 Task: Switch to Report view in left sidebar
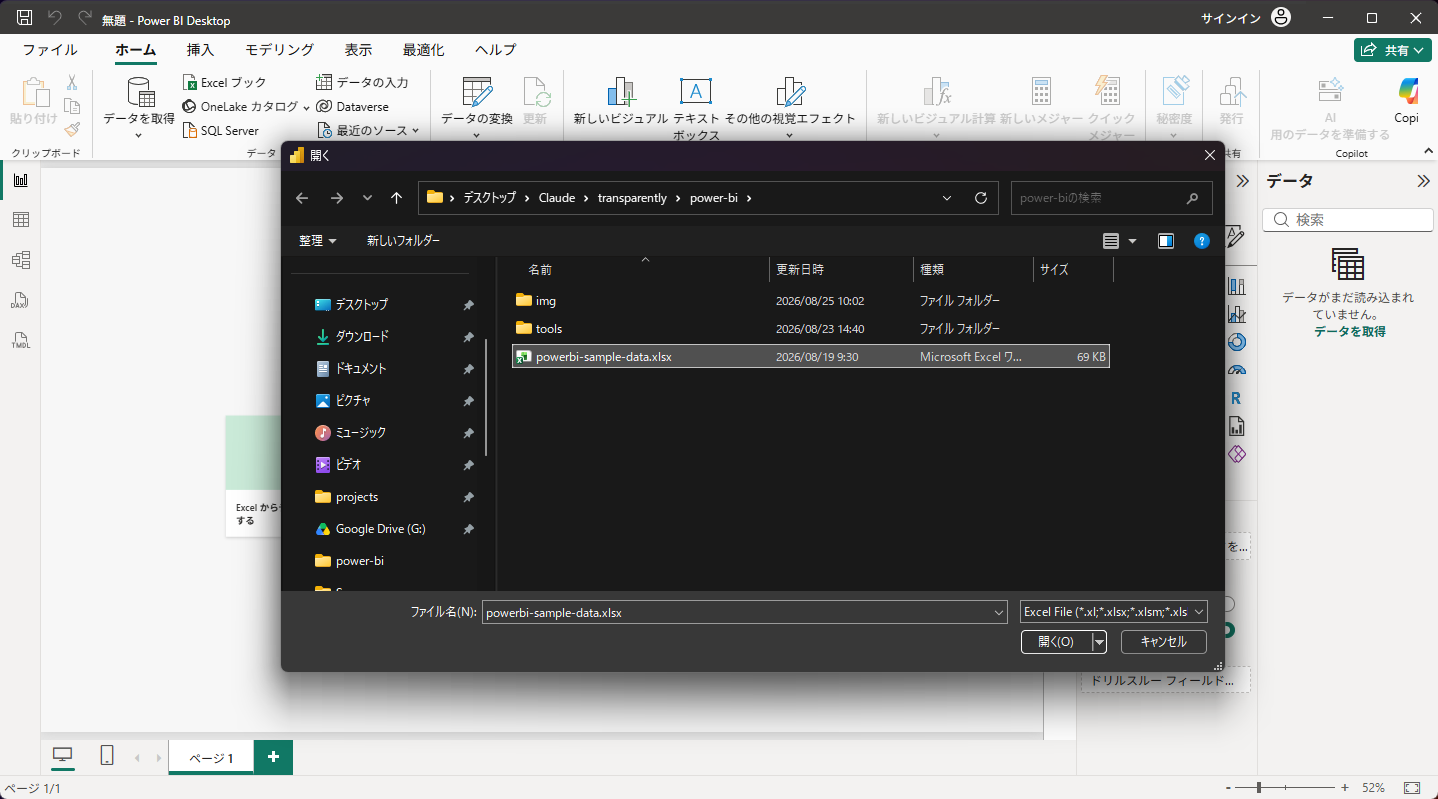click(20, 180)
